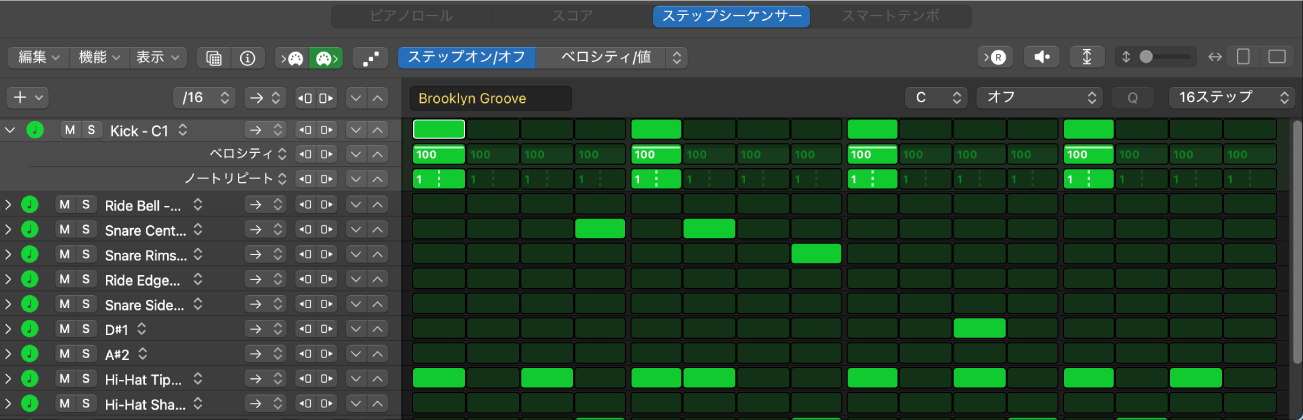The height and width of the screenshot is (420, 1303).
Task: Select wide step width icon
Action: click(x=1276, y=57)
